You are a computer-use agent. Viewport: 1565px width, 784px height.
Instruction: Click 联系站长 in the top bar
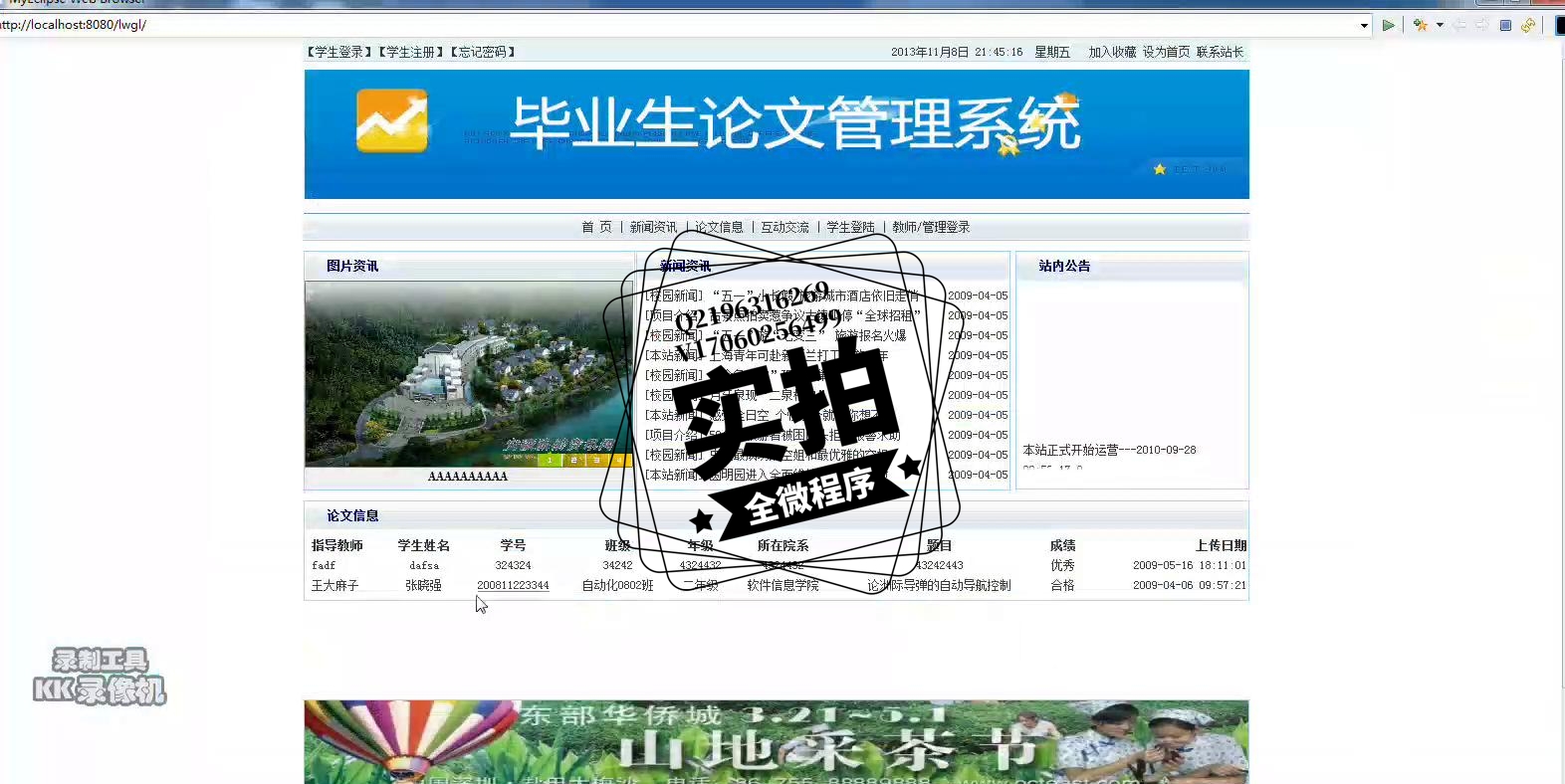pyautogui.click(x=1220, y=52)
